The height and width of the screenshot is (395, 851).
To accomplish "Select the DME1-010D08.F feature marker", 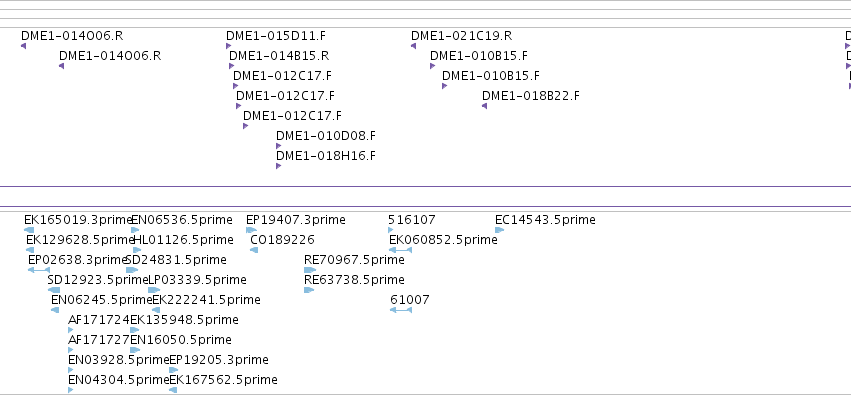I will pyautogui.click(x=278, y=146).
